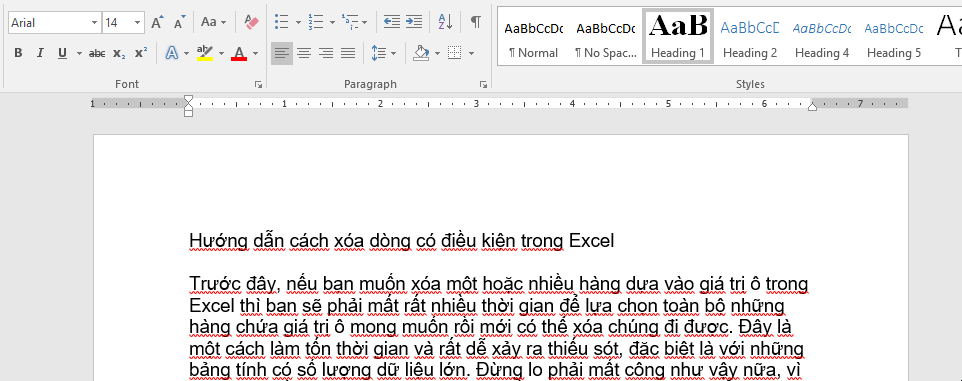The image size is (962, 381).
Task: Open Change Case dropdown
Action: click(x=214, y=23)
